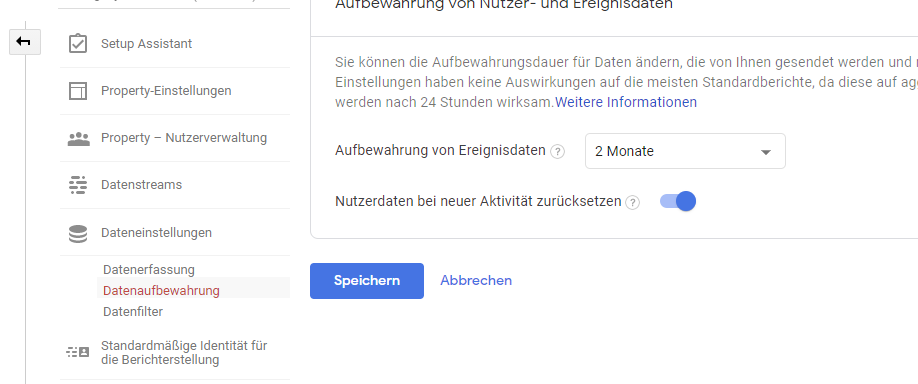918x384 pixels.
Task: Click the Datenstreams icon
Action: pos(78,185)
